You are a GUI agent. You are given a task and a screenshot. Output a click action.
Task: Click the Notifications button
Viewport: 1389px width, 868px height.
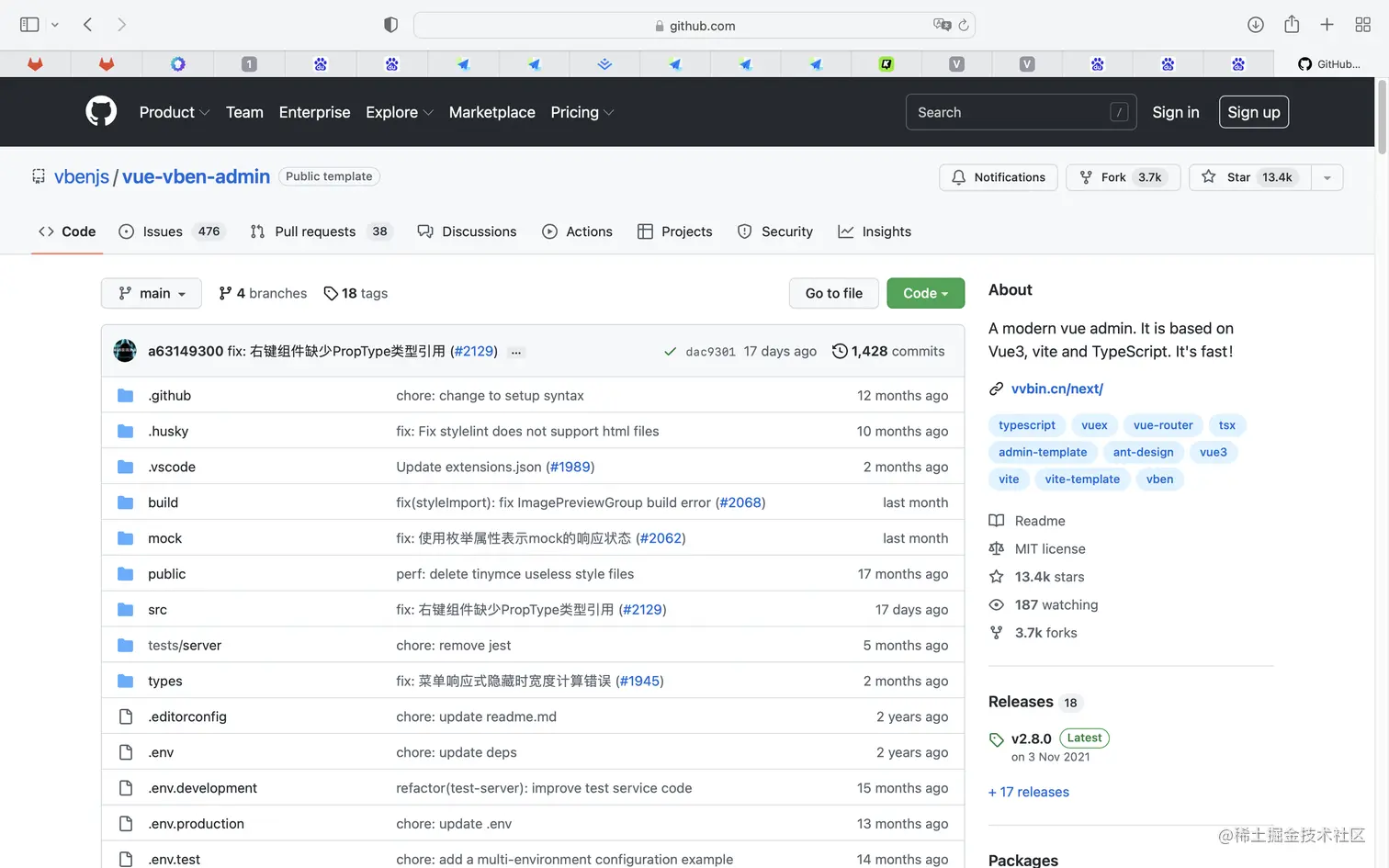tap(999, 177)
